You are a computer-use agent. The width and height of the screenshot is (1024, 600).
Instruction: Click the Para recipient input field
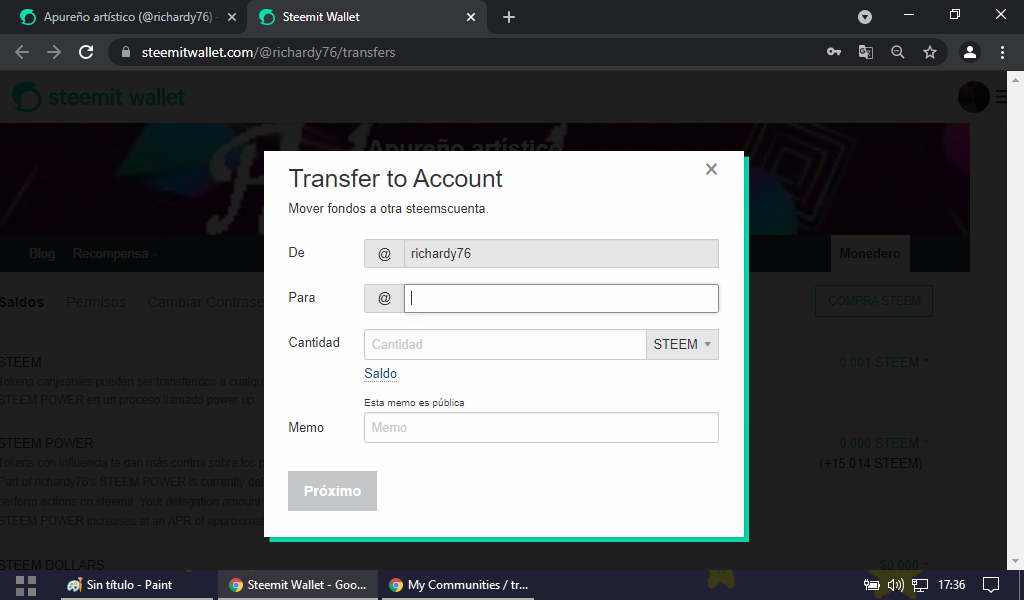(x=561, y=298)
